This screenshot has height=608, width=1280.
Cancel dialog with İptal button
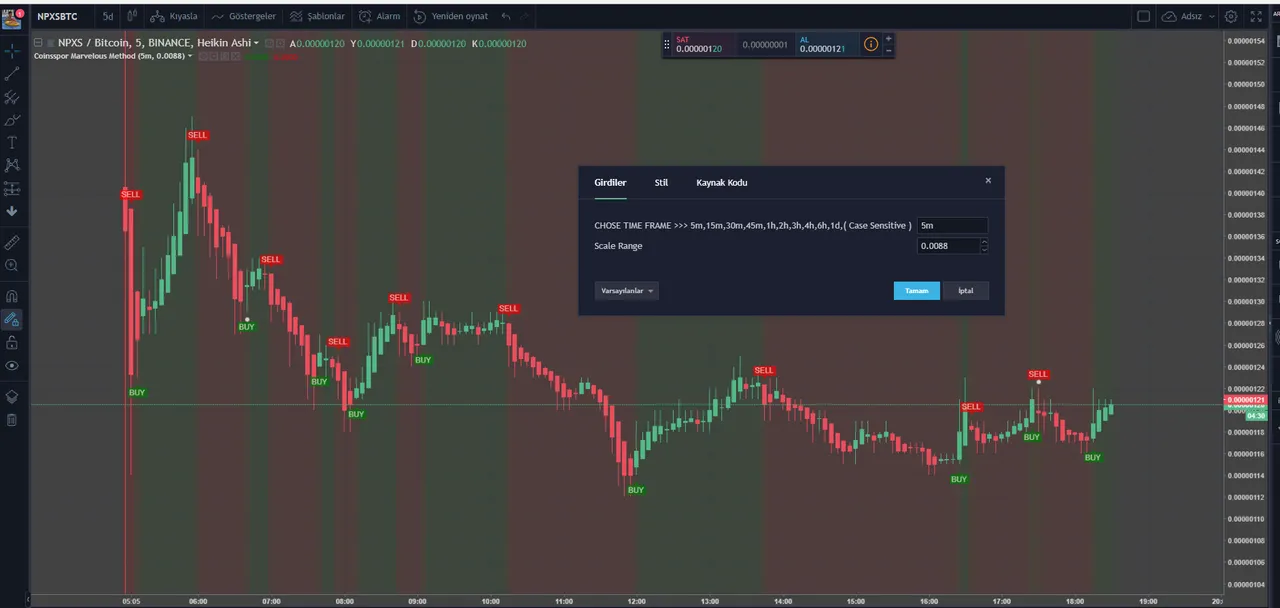pos(966,291)
